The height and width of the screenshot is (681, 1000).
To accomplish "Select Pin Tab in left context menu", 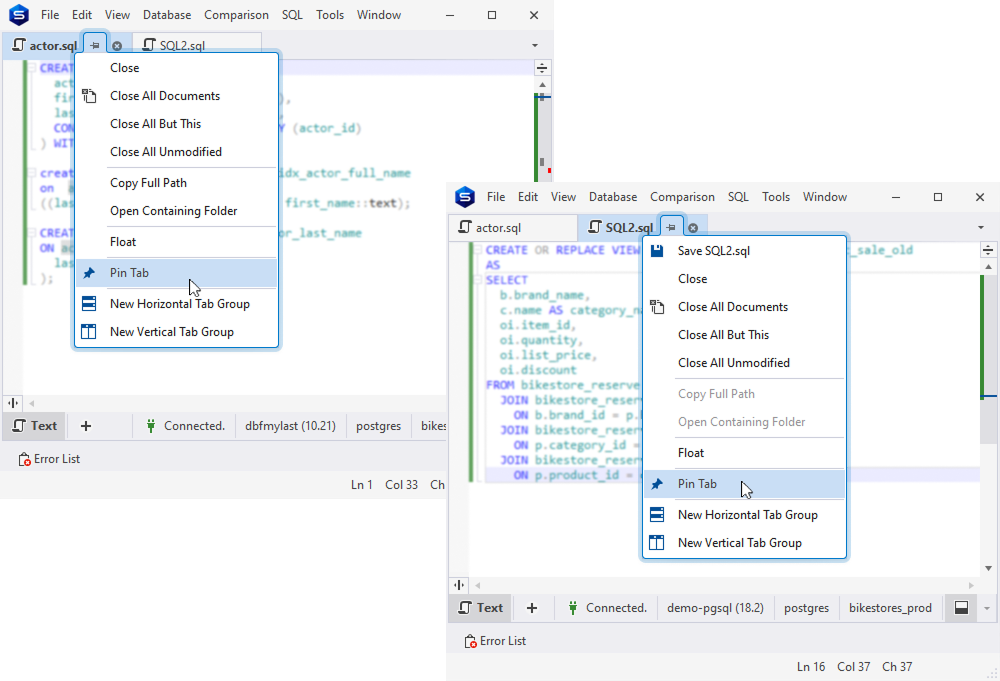I will tap(177, 273).
